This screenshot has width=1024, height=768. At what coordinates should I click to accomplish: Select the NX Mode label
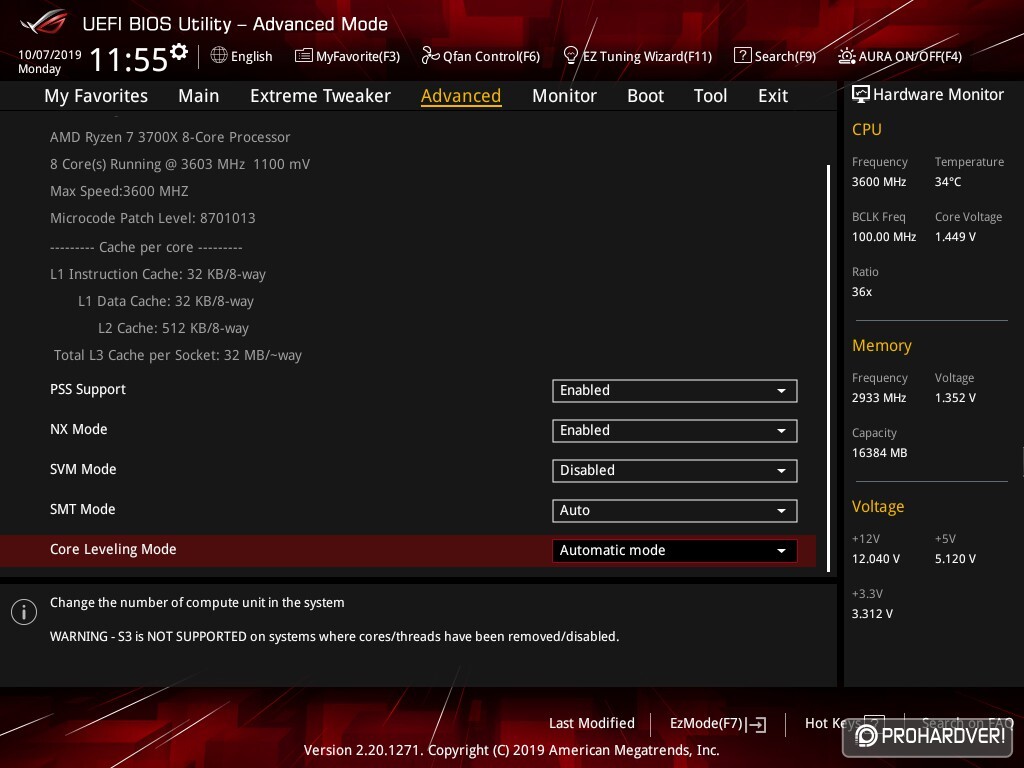click(78, 429)
